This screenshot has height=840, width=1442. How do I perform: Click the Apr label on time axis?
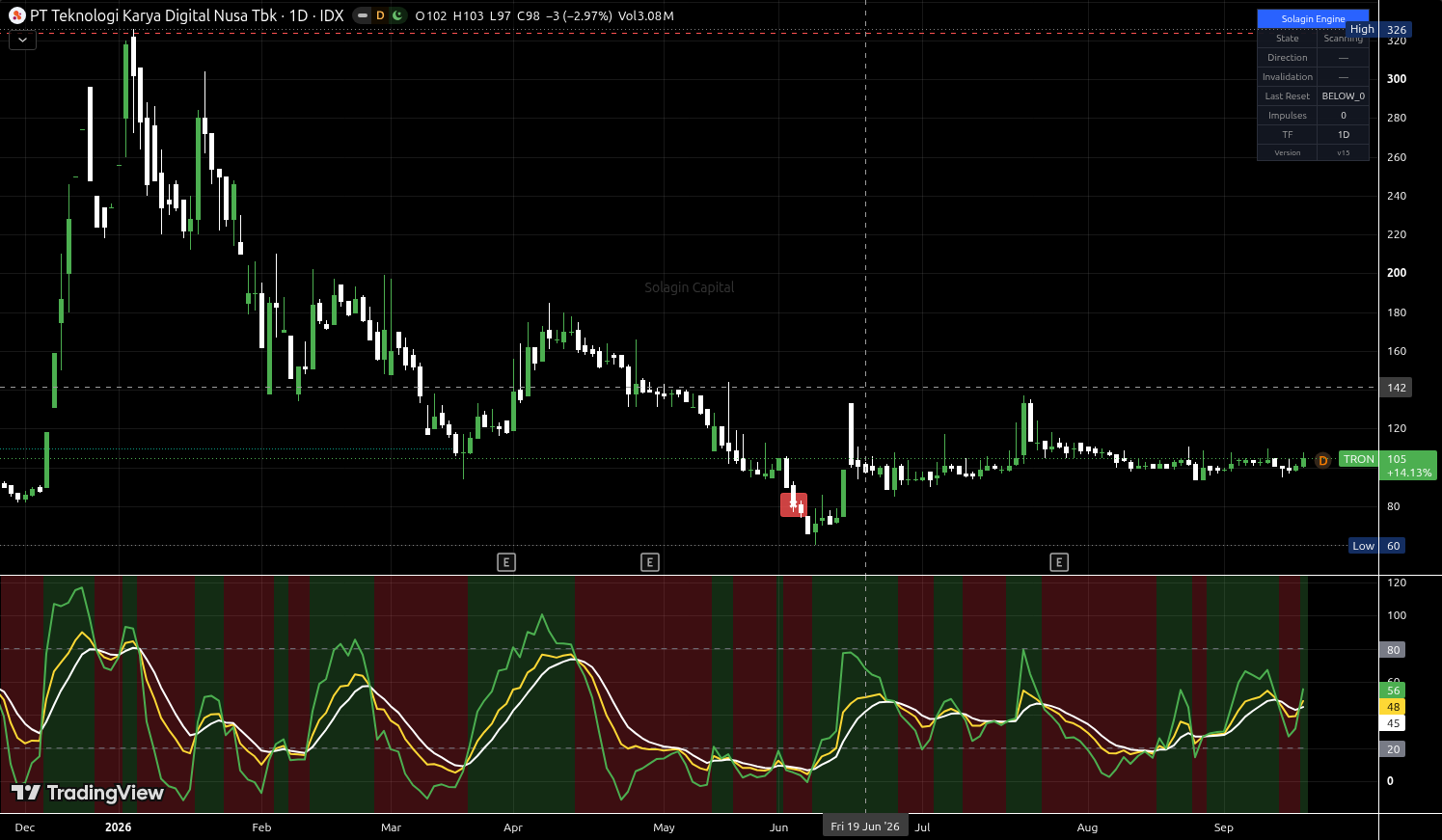click(x=513, y=827)
